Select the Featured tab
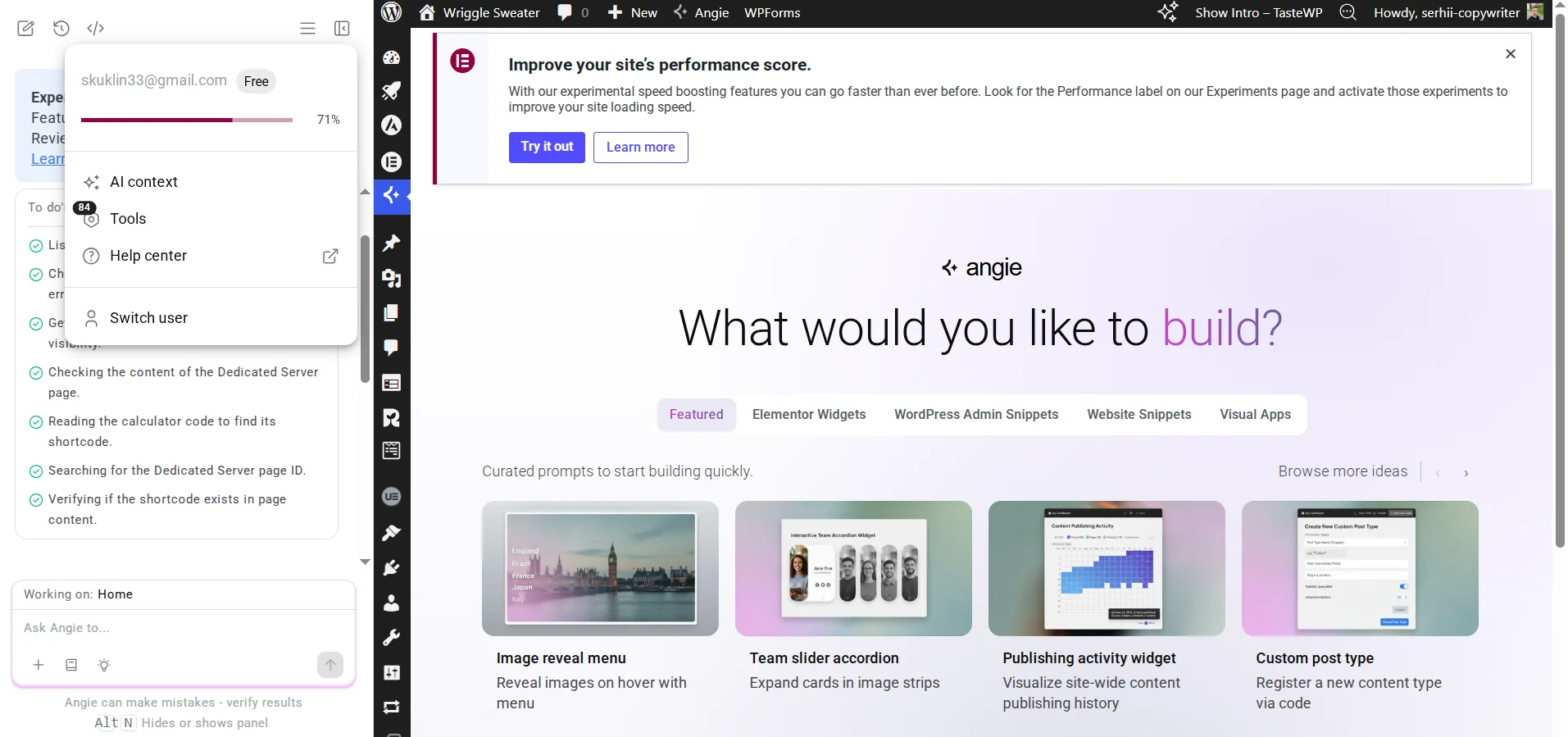Viewport: 1568px width, 737px height. click(697, 415)
